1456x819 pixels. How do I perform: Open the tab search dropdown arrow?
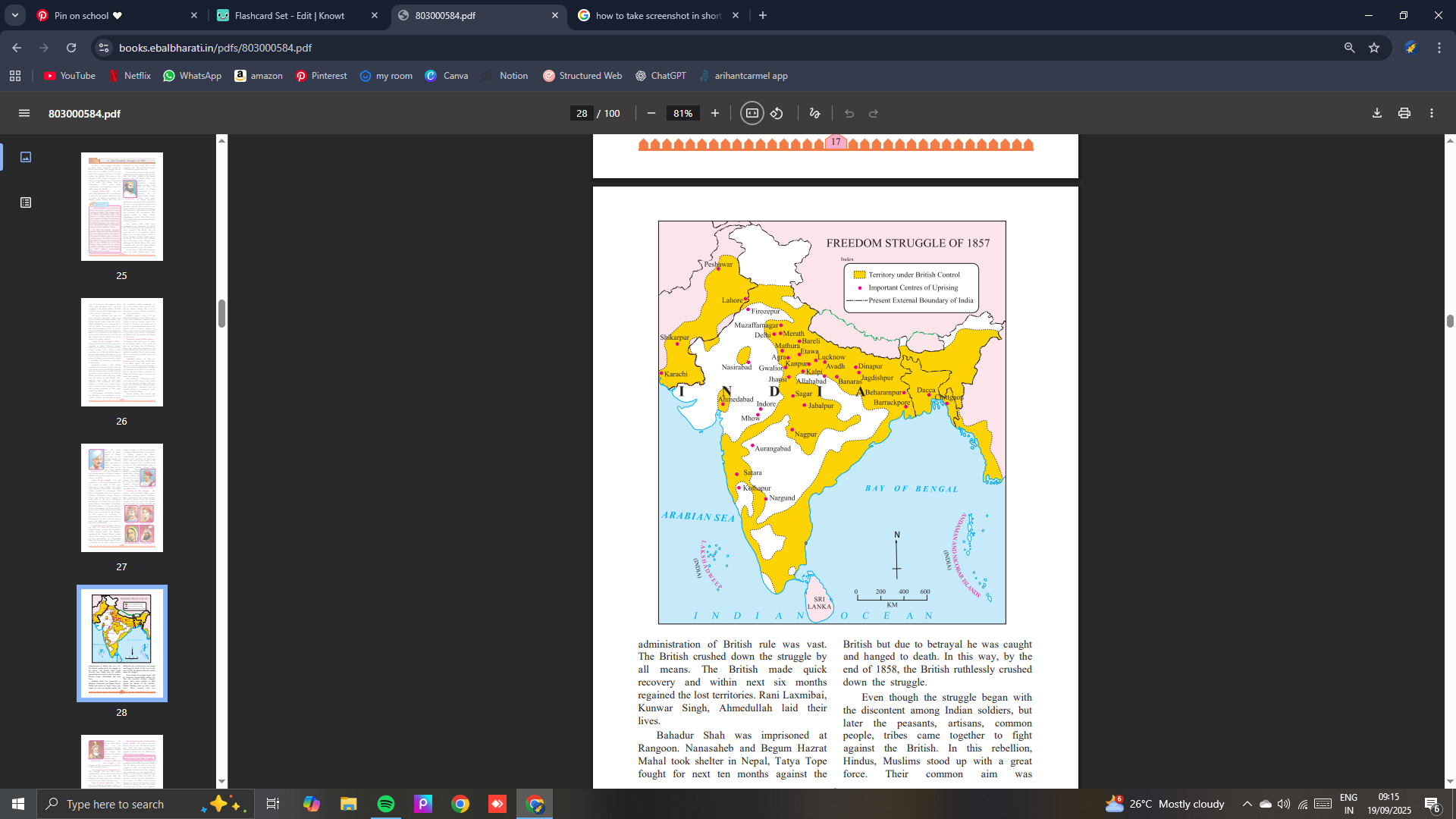click(x=14, y=15)
